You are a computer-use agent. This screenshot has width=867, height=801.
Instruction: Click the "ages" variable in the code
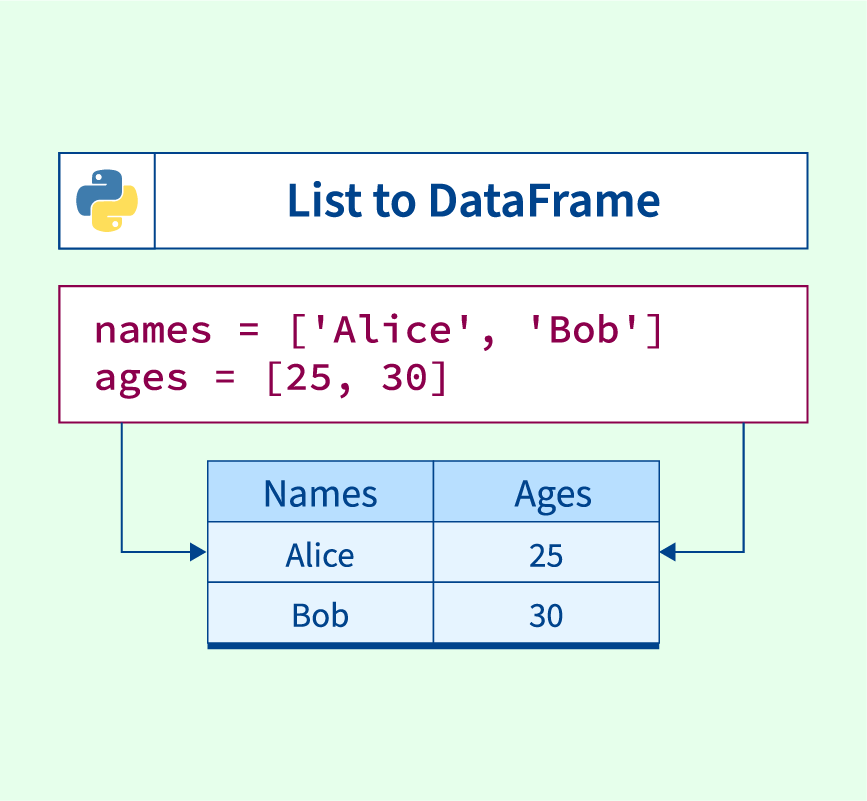pyautogui.click(x=141, y=379)
